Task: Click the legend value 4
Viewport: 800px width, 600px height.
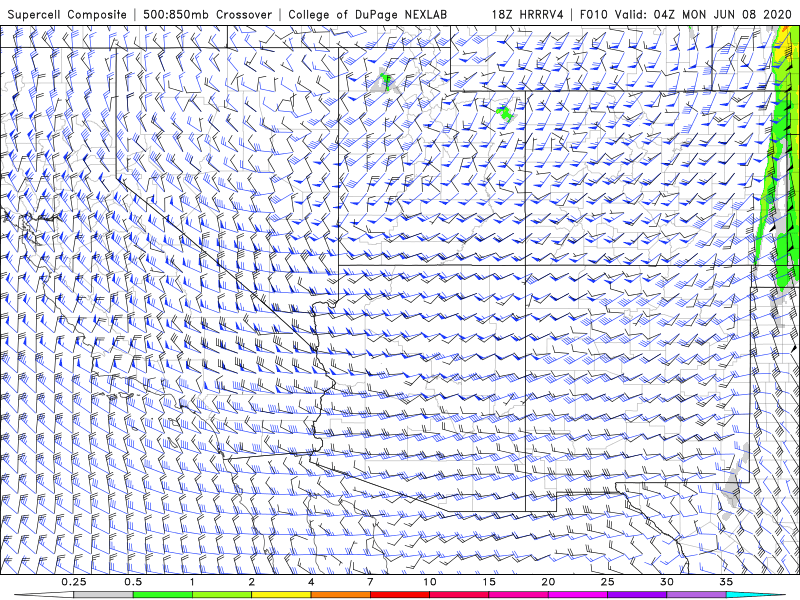Action: coord(311,582)
